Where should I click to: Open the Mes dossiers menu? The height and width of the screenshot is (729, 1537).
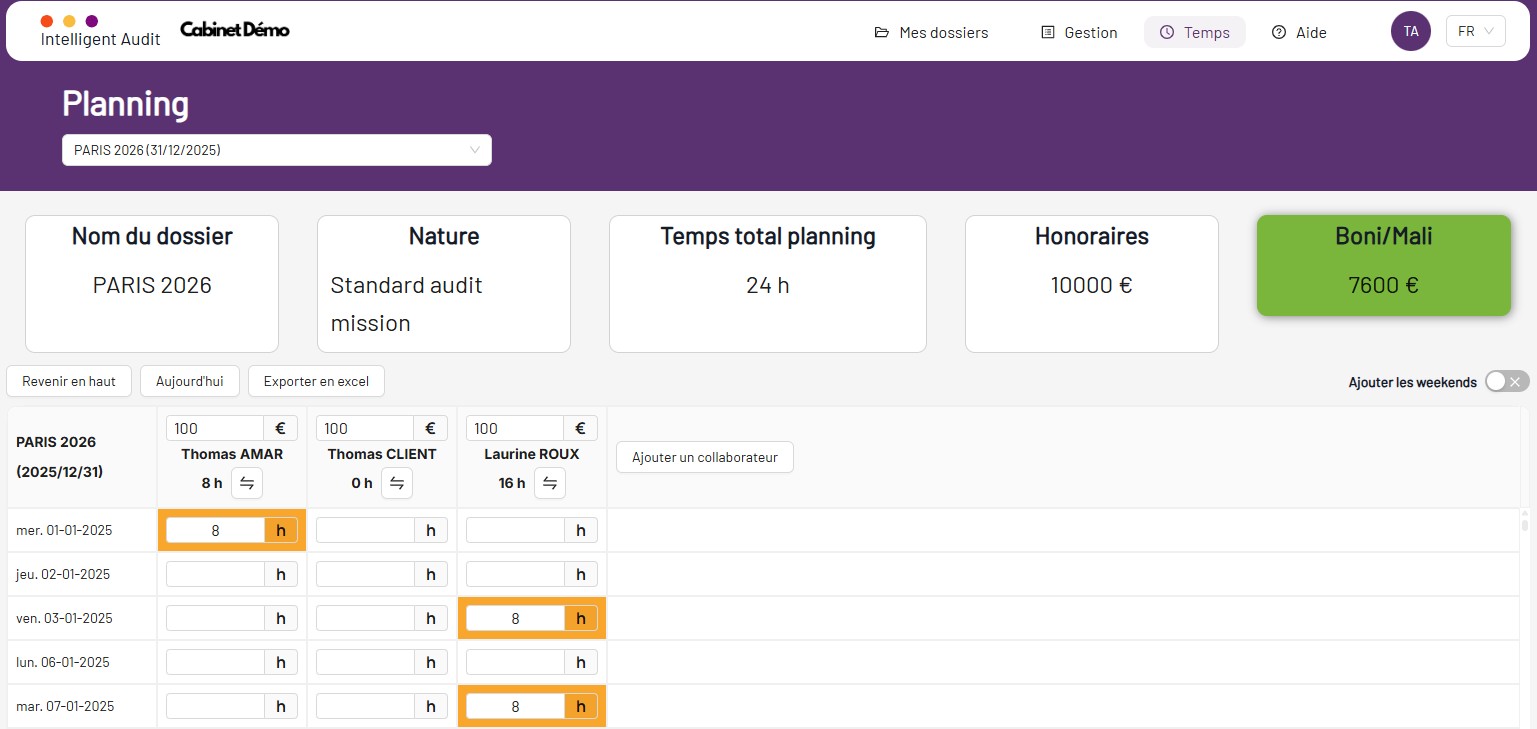tap(931, 32)
